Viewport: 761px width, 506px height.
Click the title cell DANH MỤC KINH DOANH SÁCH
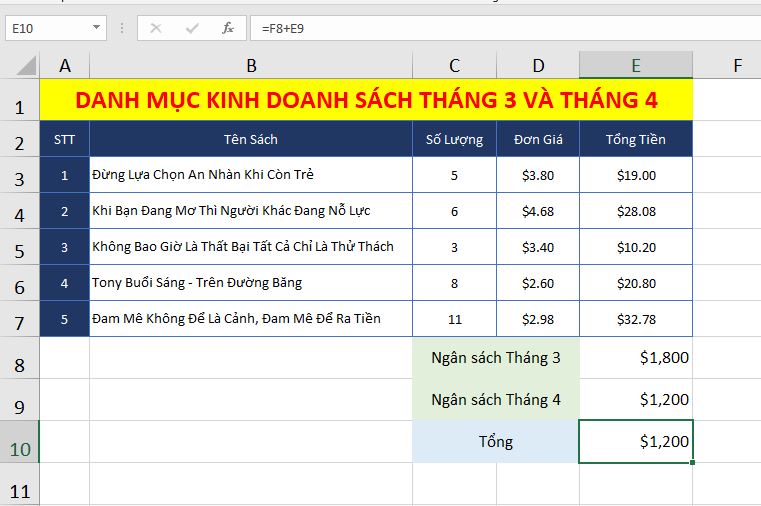coord(366,100)
